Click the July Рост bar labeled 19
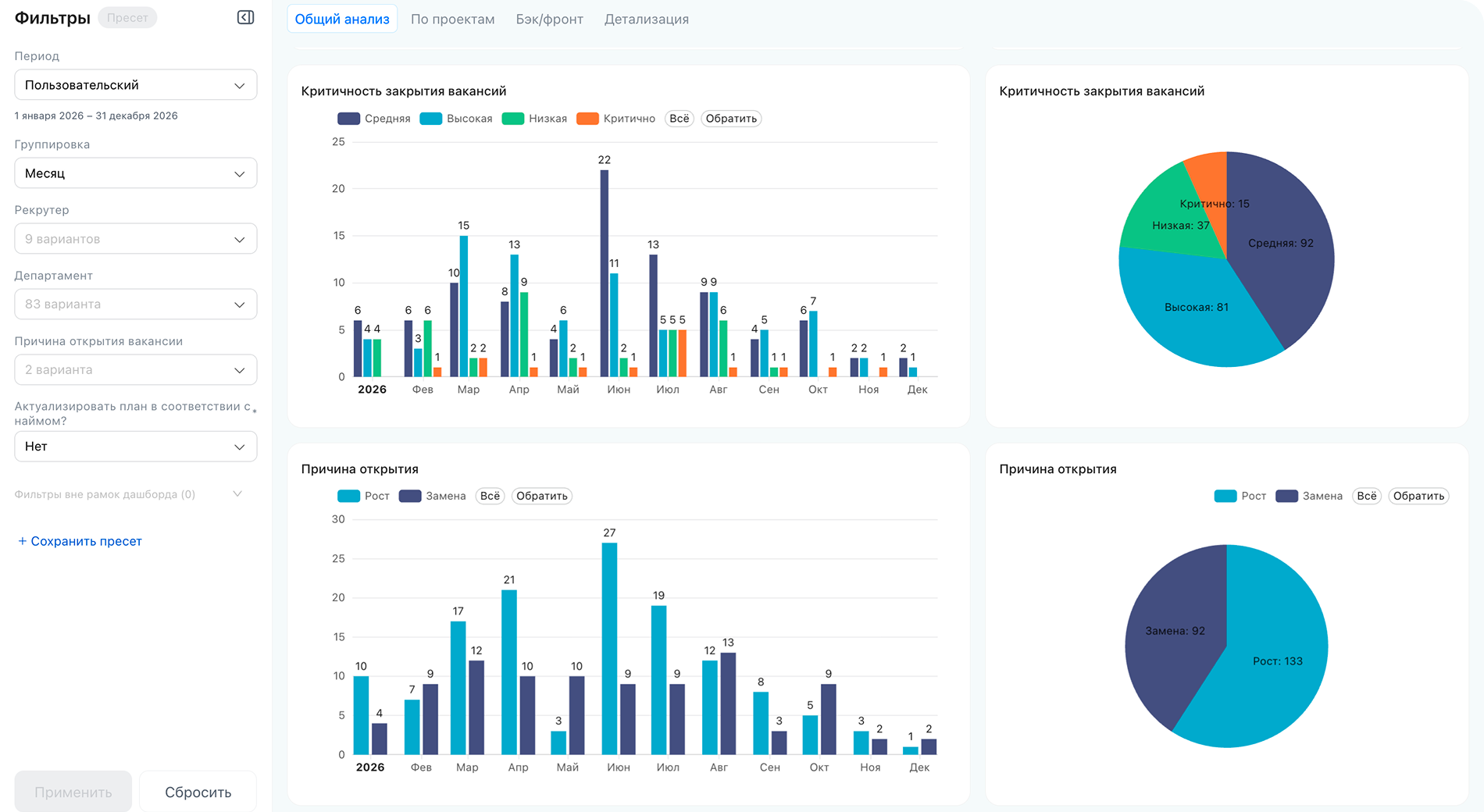1484x812 pixels. pyautogui.click(x=659, y=679)
